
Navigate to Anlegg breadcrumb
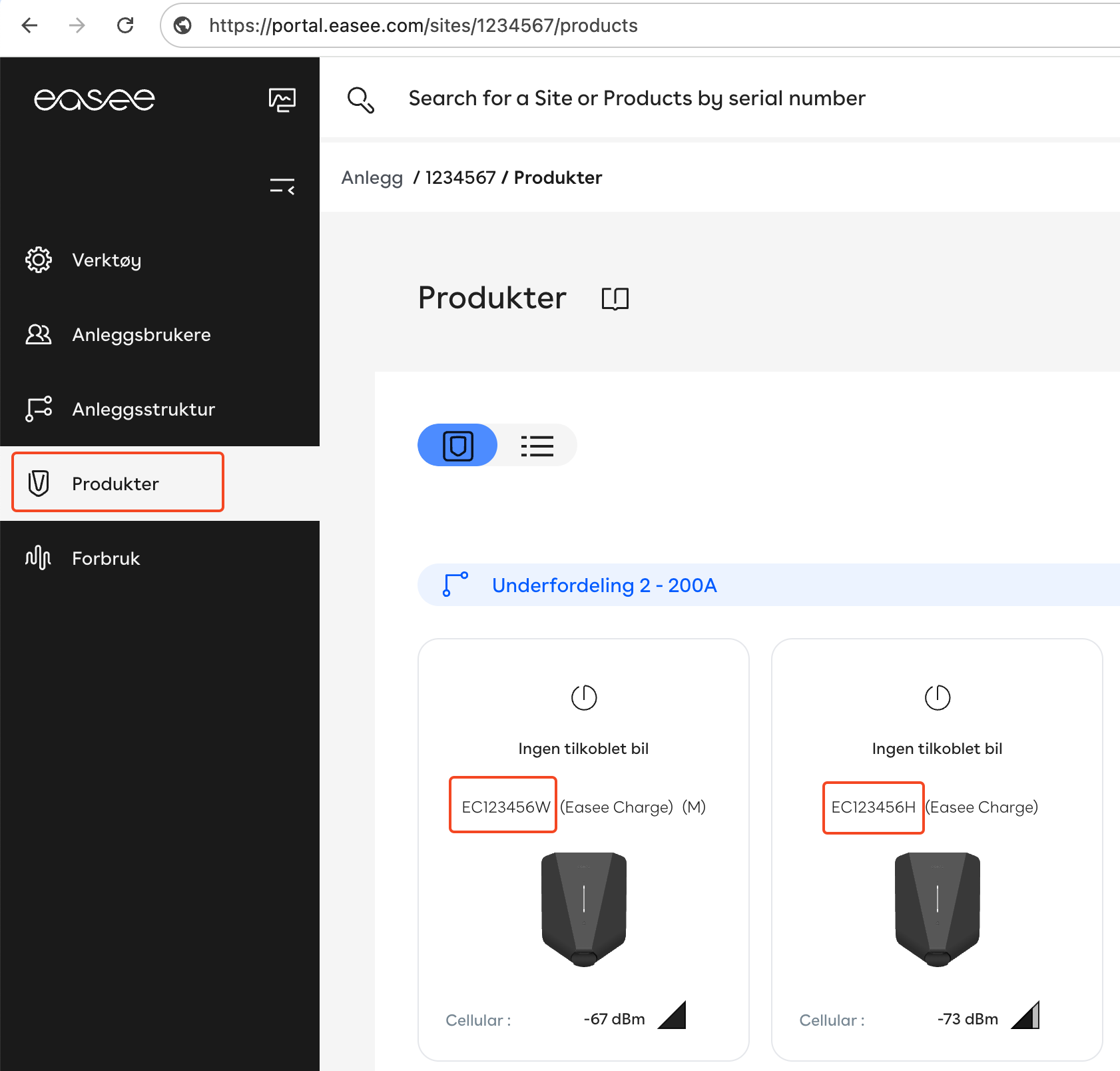click(372, 178)
